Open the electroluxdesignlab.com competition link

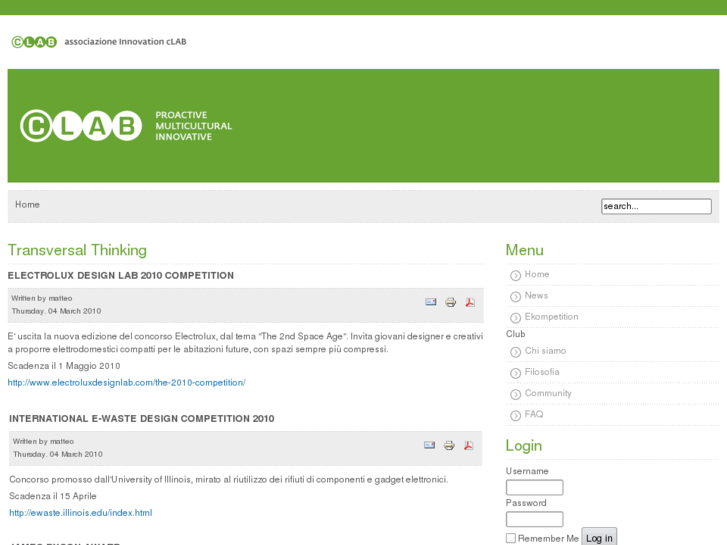[127, 383]
